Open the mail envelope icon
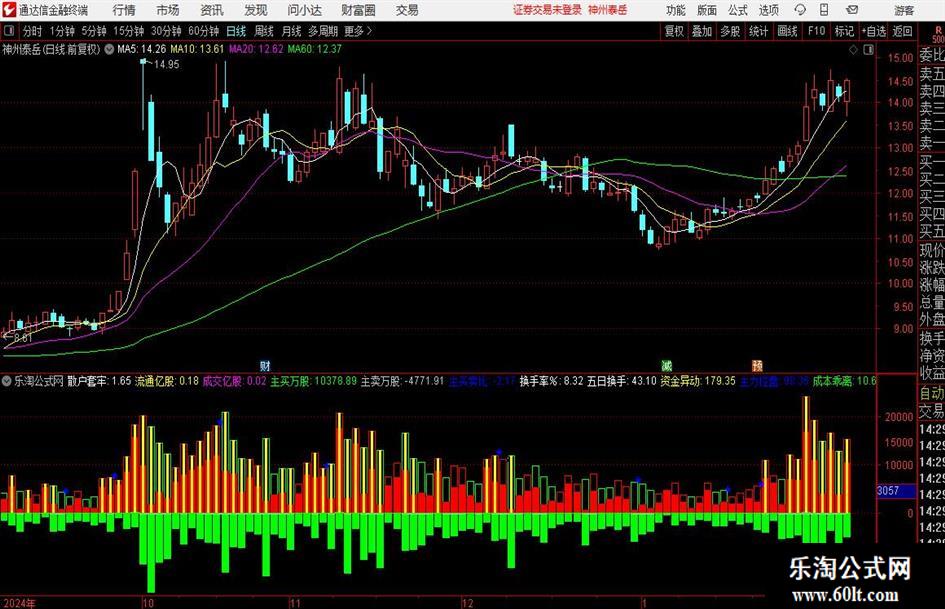This screenshot has width=945, height=609. [x=852, y=10]
